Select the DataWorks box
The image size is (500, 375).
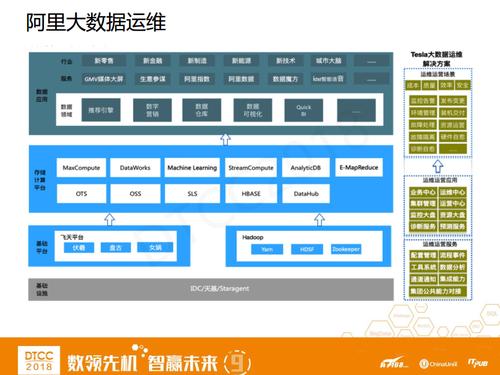tap(135, 168)
